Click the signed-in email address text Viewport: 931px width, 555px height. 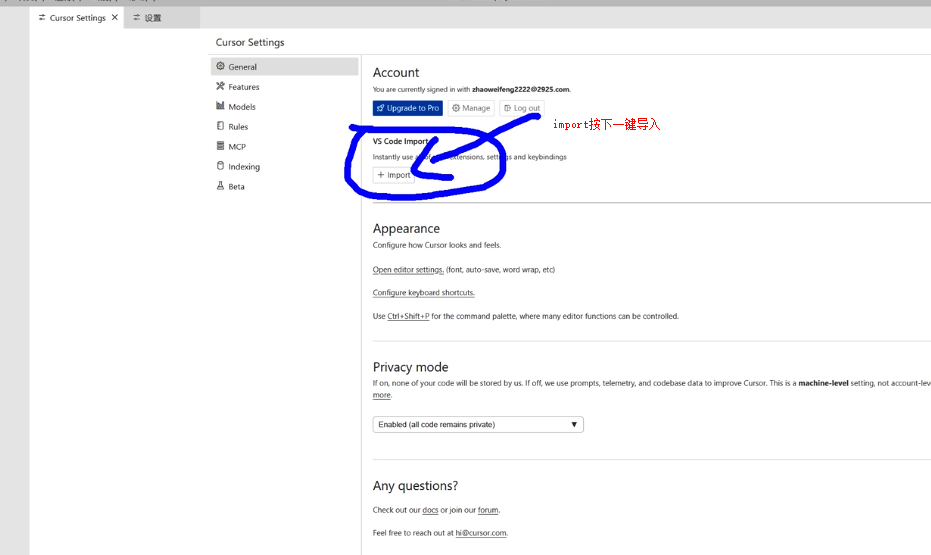pos(521,90)
